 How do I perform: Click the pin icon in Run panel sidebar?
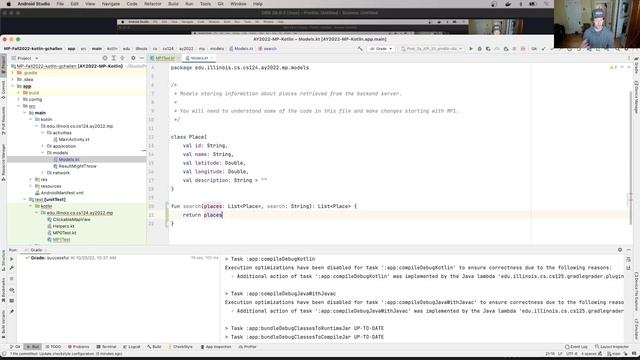(x=12, y=312)
